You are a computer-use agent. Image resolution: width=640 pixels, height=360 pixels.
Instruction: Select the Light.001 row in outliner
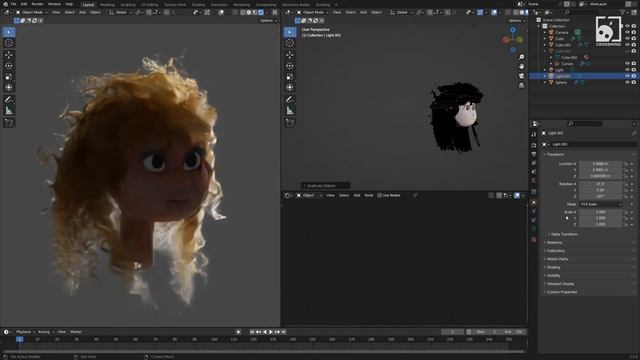pyautogui.click(x=584, y=76)
